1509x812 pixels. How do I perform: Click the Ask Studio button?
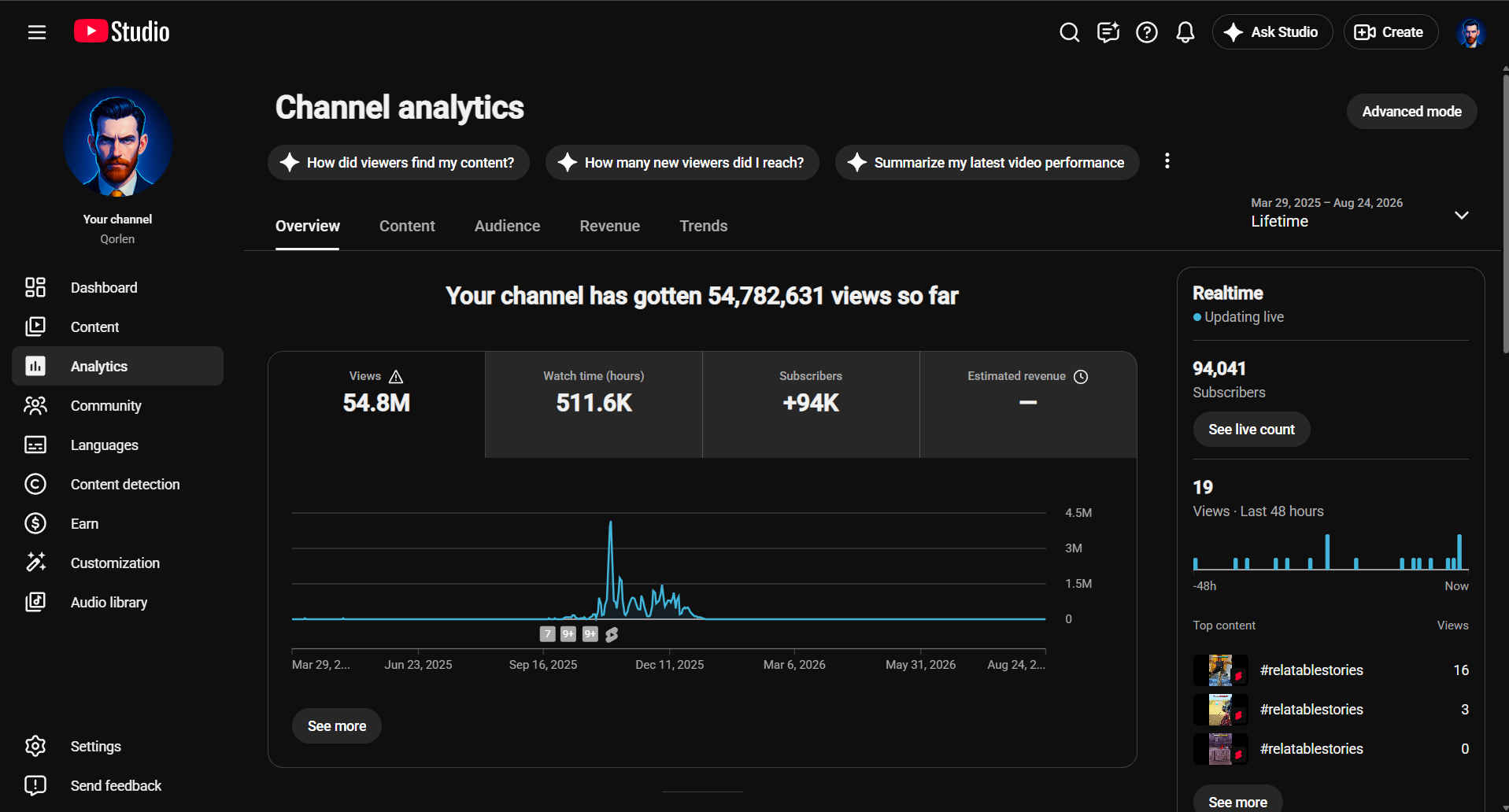[1272, 32]
